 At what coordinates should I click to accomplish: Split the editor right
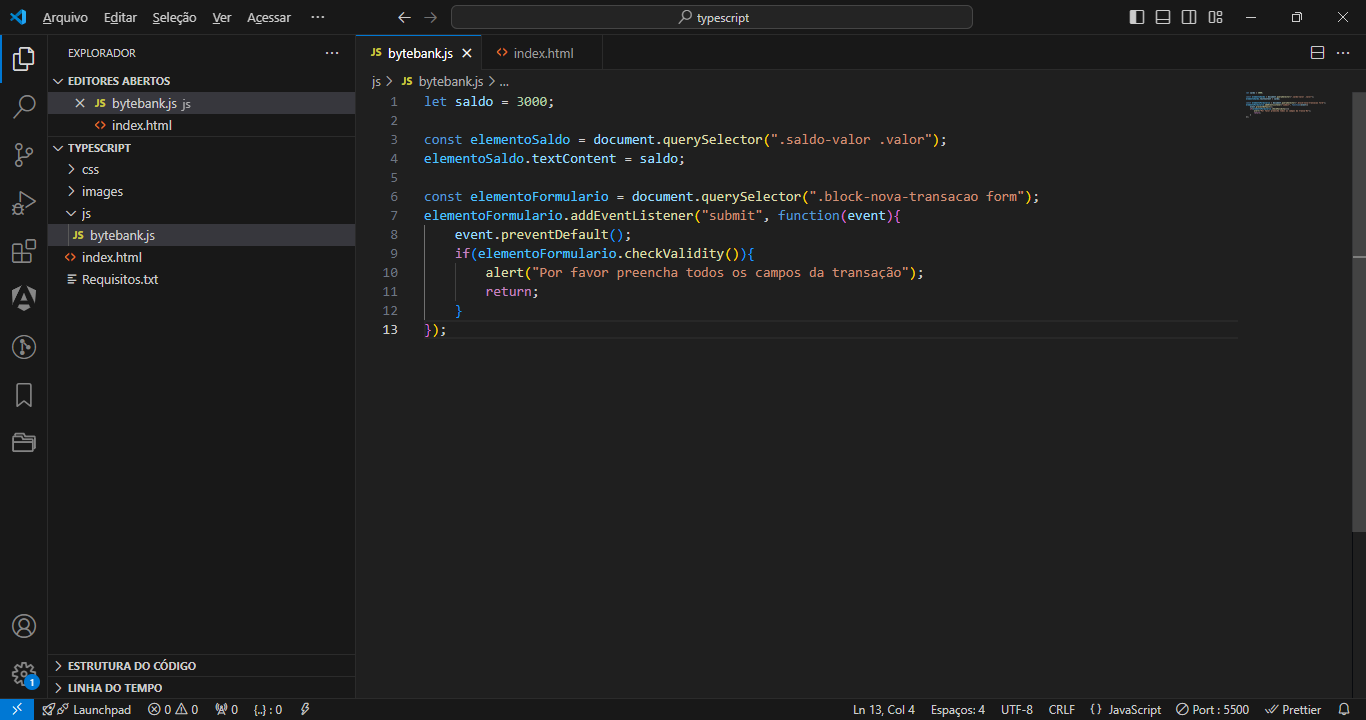click(x=1317, y=53)
